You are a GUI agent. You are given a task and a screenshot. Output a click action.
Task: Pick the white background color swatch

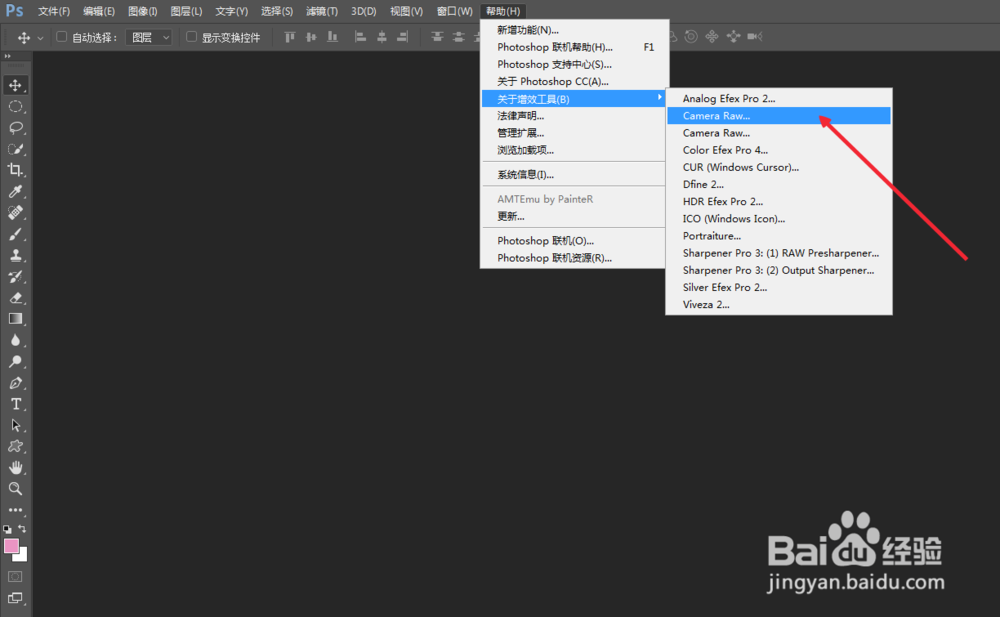tap(22, 556)
